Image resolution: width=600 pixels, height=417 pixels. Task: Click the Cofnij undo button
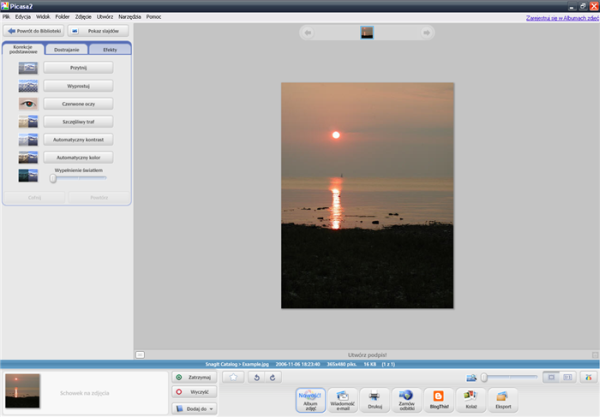click(x=34, y=197)
